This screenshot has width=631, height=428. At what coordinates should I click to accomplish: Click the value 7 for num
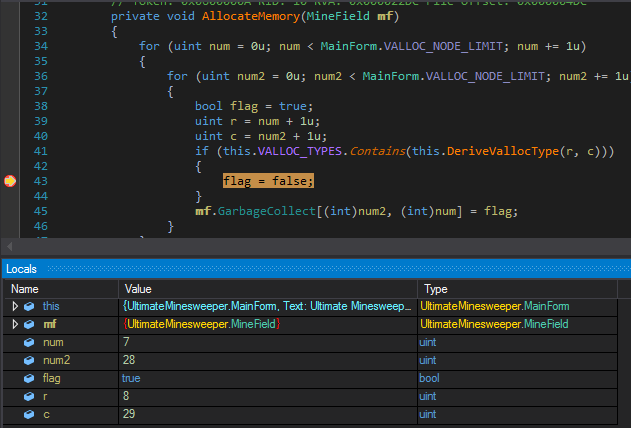[126, 342]
